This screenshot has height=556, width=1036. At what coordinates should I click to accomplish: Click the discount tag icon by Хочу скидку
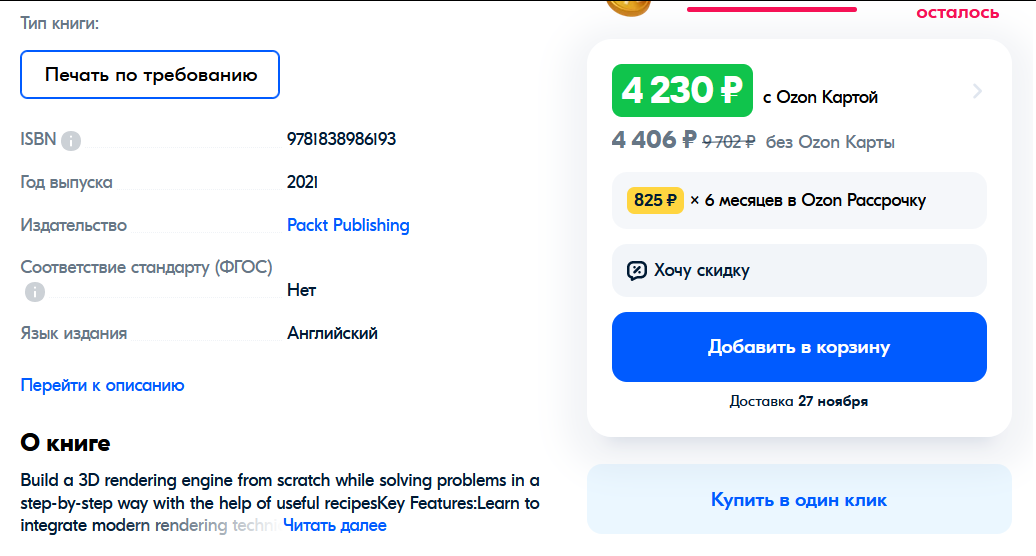637,270
